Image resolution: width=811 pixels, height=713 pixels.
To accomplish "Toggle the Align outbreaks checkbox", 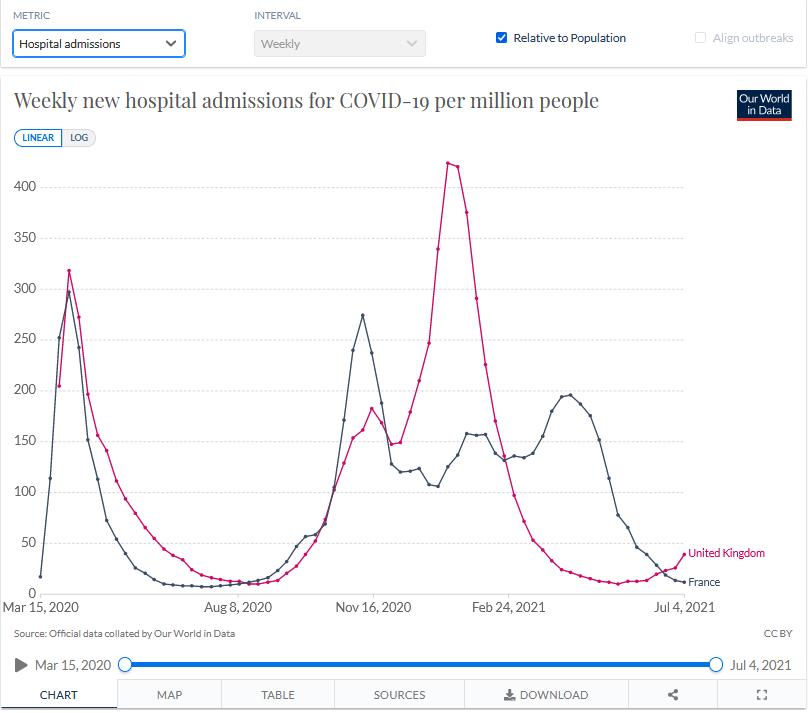I will coord(700,38).
